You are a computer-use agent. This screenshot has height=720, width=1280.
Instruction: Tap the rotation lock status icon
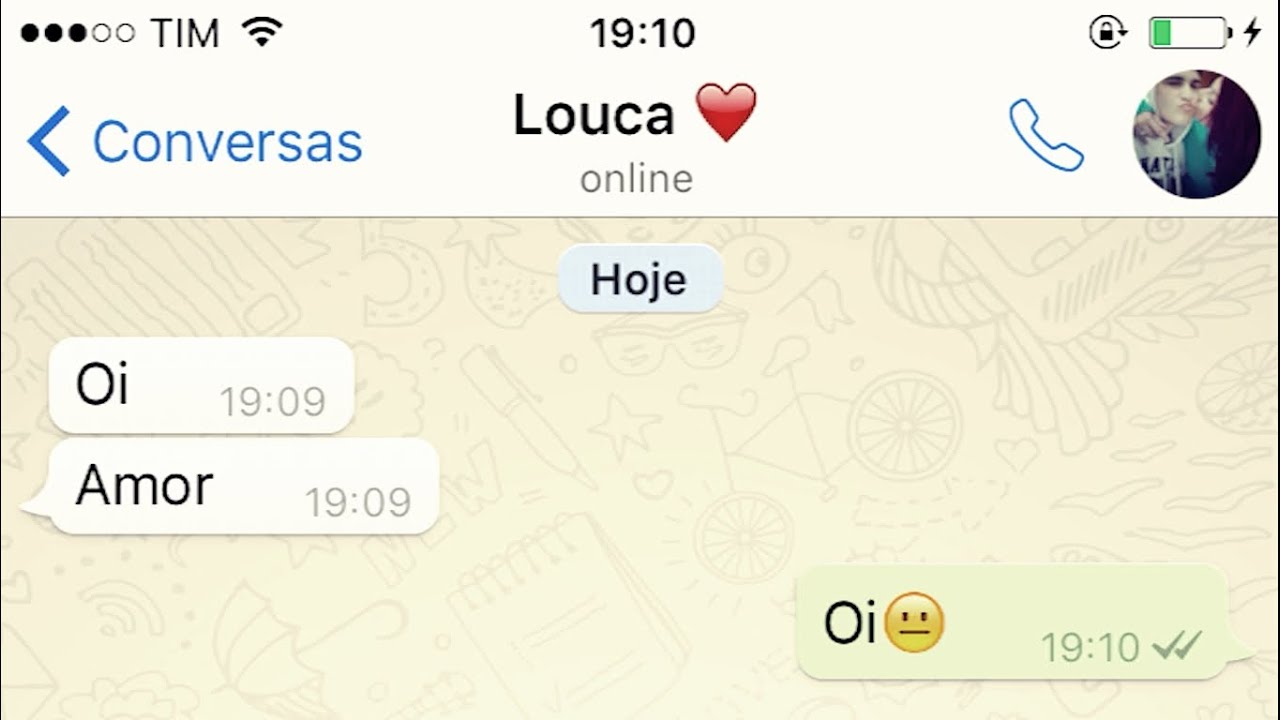pos(1107,33)
